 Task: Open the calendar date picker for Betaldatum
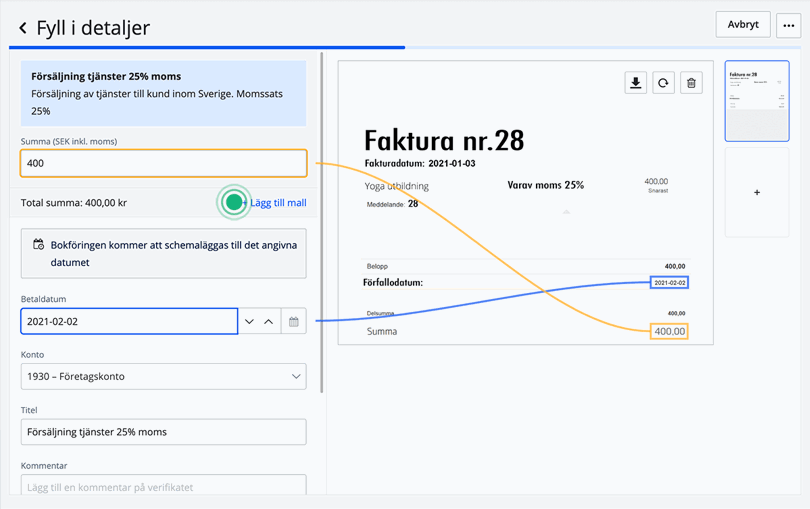[294, 321]
